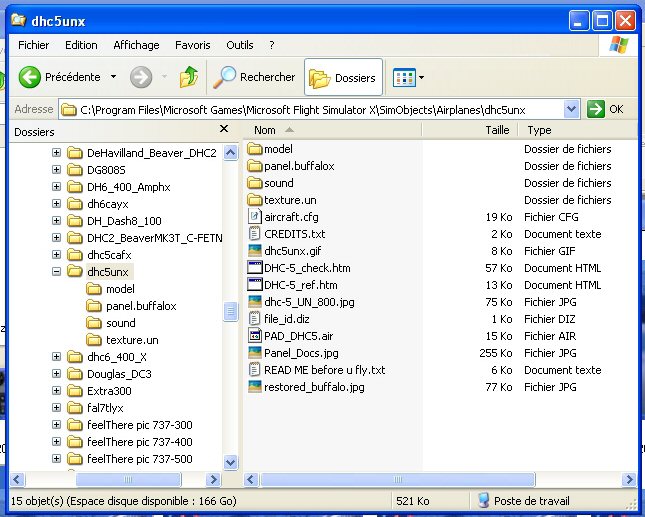This screenshot has width=645, height=517.
Task: Select the Extra300 folder in tree
Action: click(x=109, y=391)
